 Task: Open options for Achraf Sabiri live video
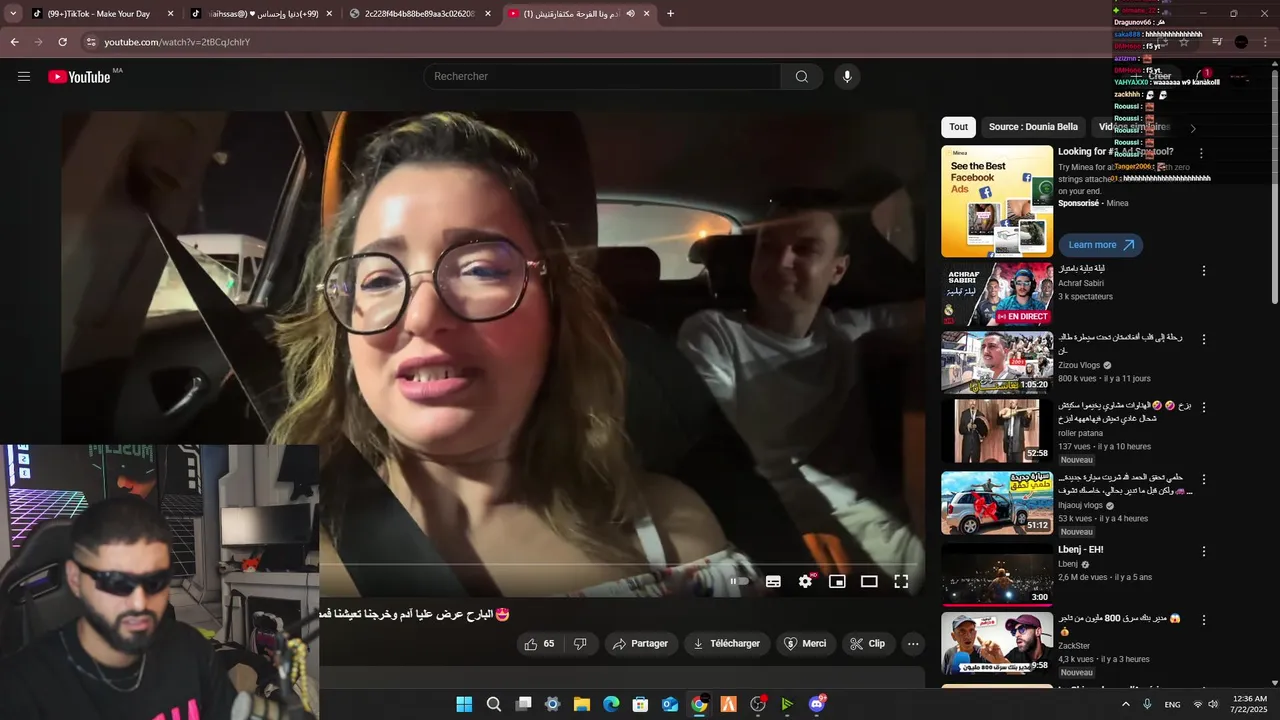point(1204,271)
